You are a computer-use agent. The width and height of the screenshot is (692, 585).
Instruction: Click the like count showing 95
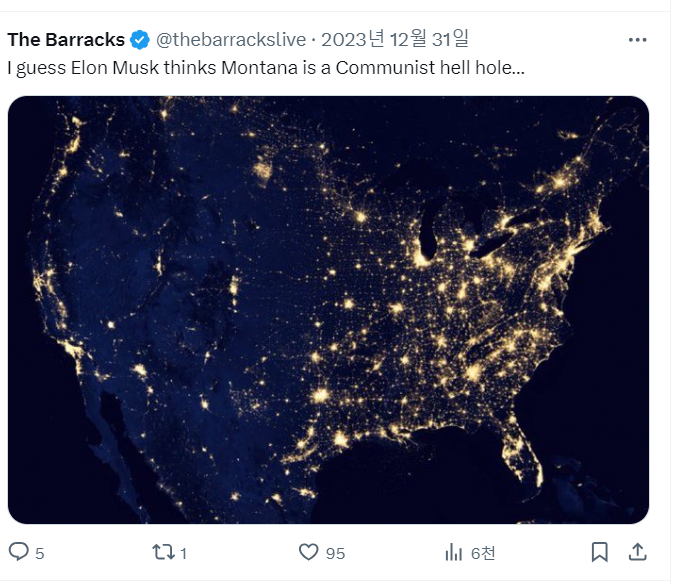pos(335,553)
